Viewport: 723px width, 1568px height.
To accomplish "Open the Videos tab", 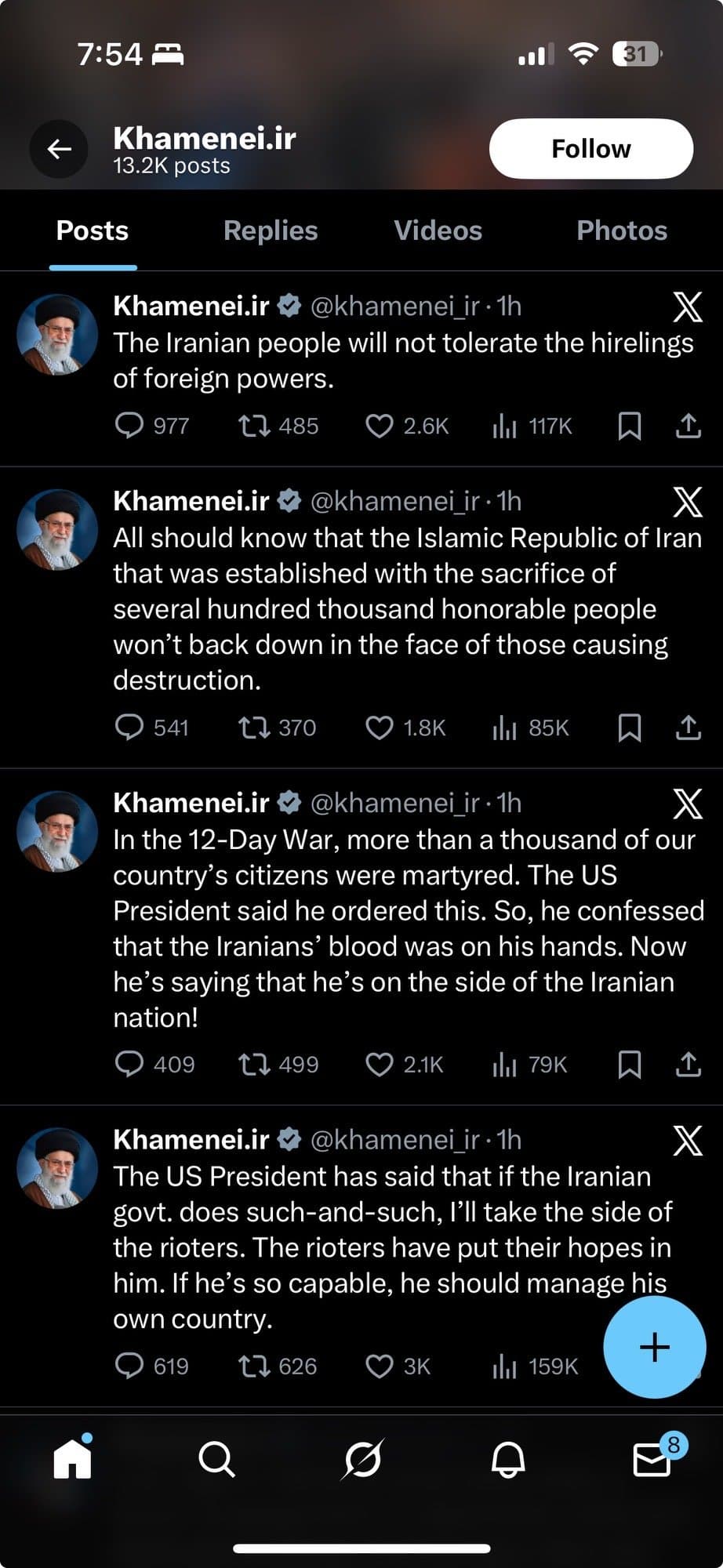I will pyautogui.click(x=438, y=230).
